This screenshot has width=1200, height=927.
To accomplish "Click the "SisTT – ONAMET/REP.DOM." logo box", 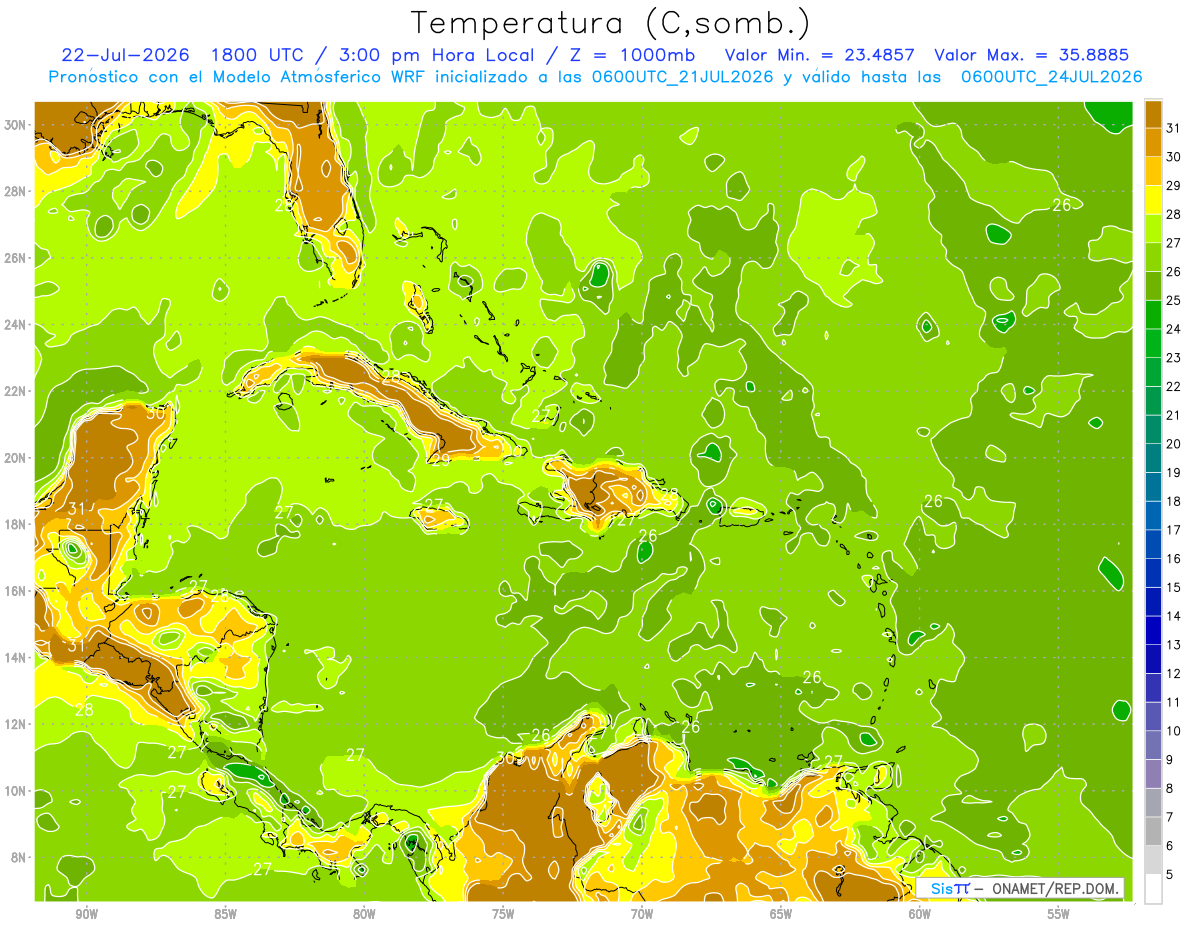I will coord(1020,889).
